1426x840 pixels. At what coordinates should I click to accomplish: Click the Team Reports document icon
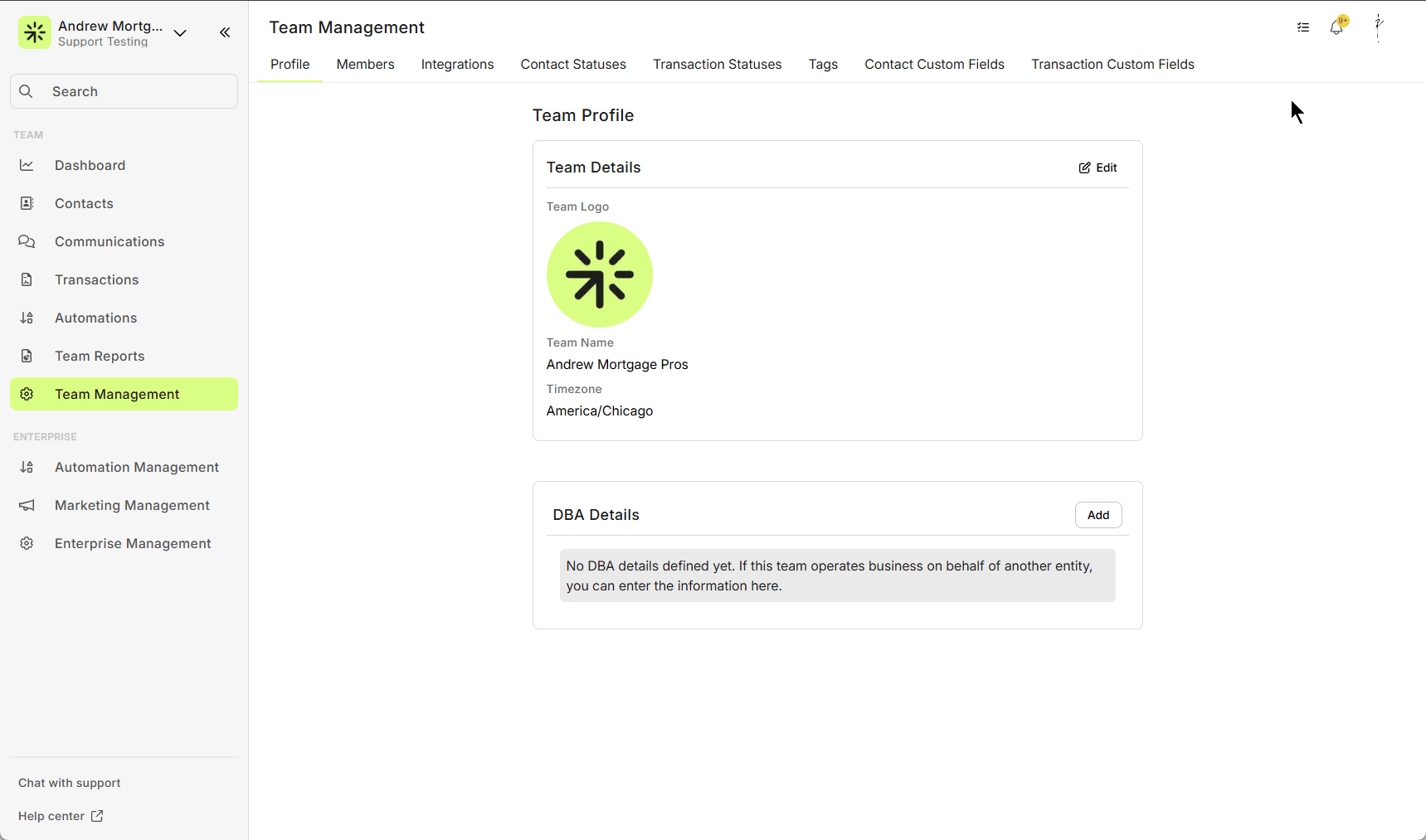pos(27,356)
